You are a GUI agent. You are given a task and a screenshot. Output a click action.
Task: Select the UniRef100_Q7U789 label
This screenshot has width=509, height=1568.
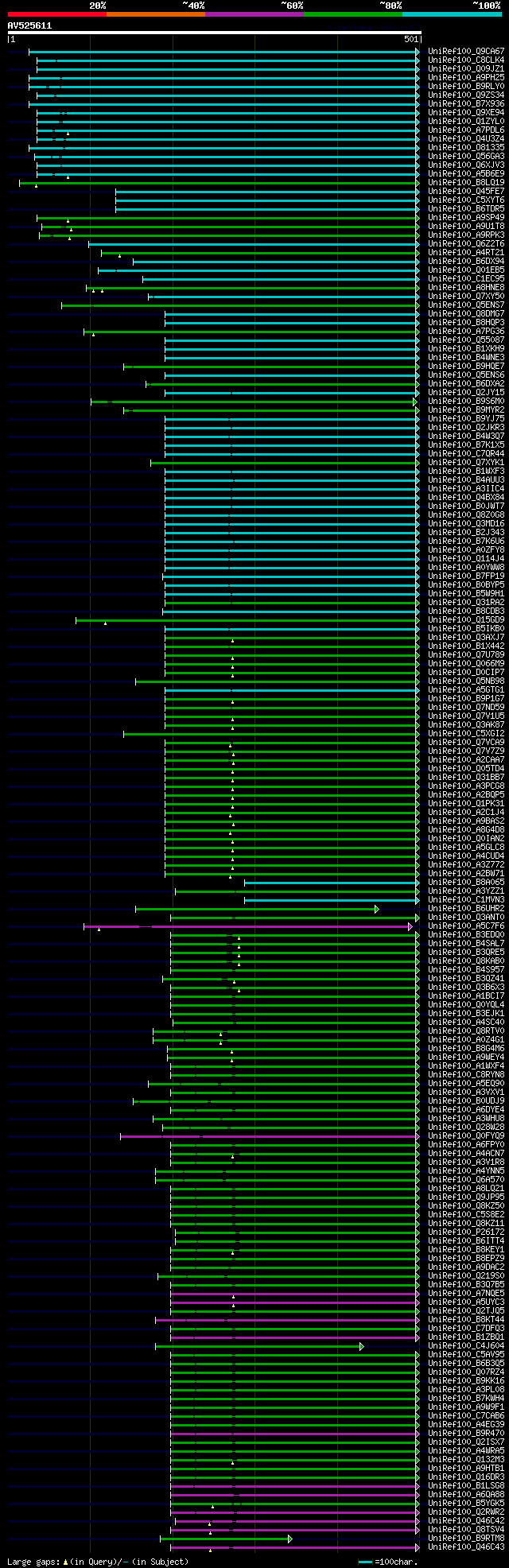[466, 655]
